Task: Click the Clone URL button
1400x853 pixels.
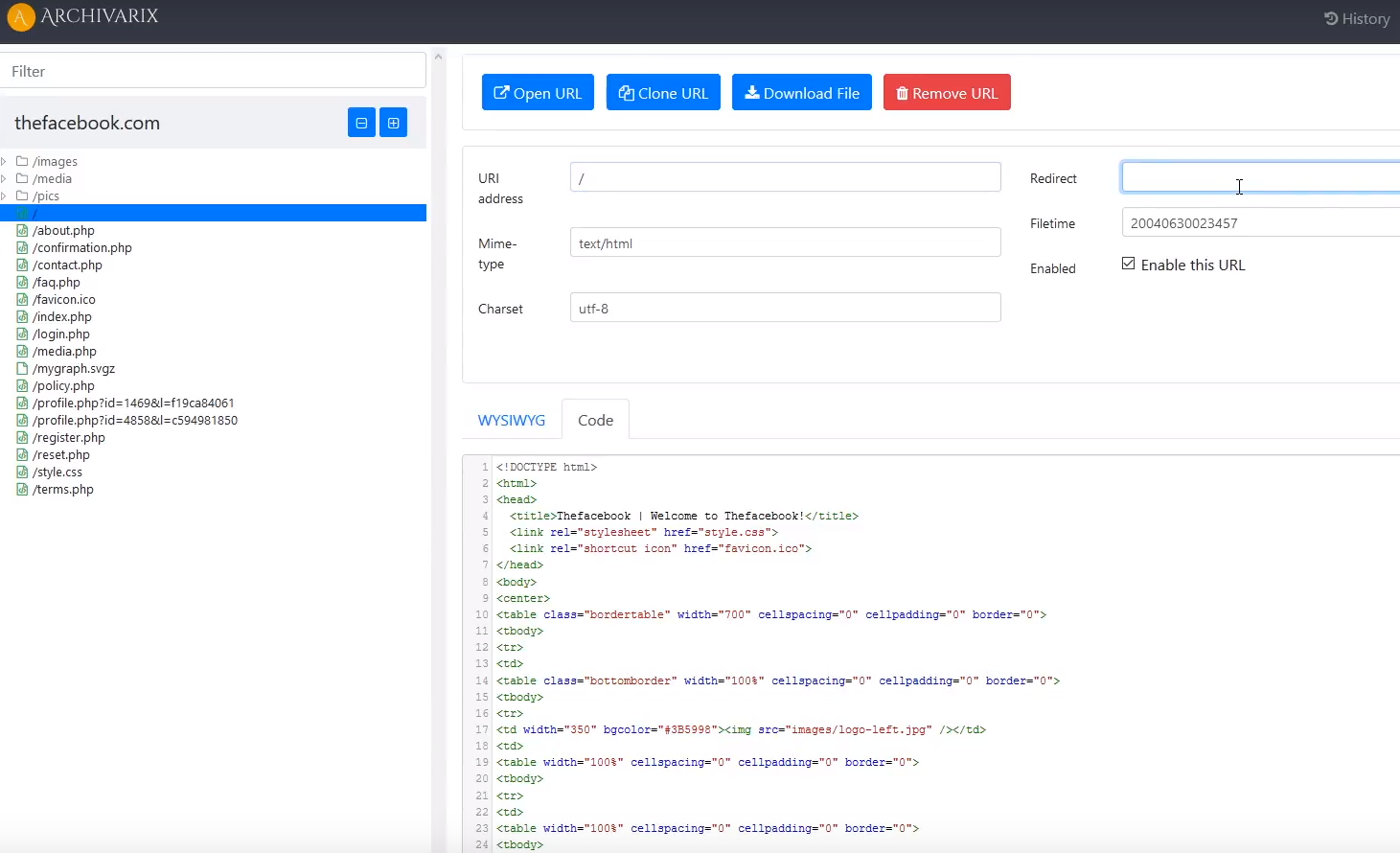Action: pyautogui.click(x=663, y=93)
